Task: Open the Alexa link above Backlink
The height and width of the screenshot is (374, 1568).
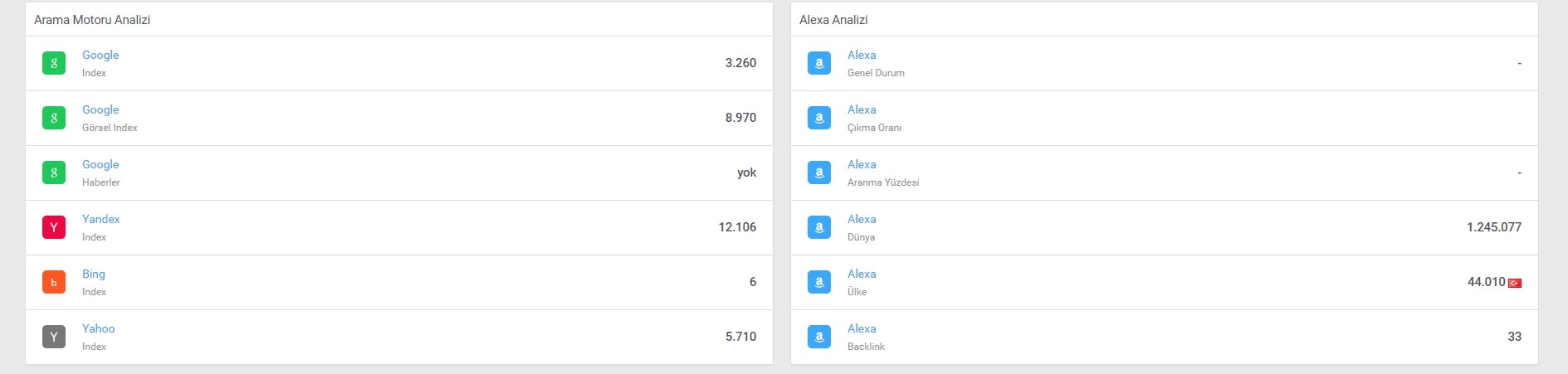Action: 862,328
